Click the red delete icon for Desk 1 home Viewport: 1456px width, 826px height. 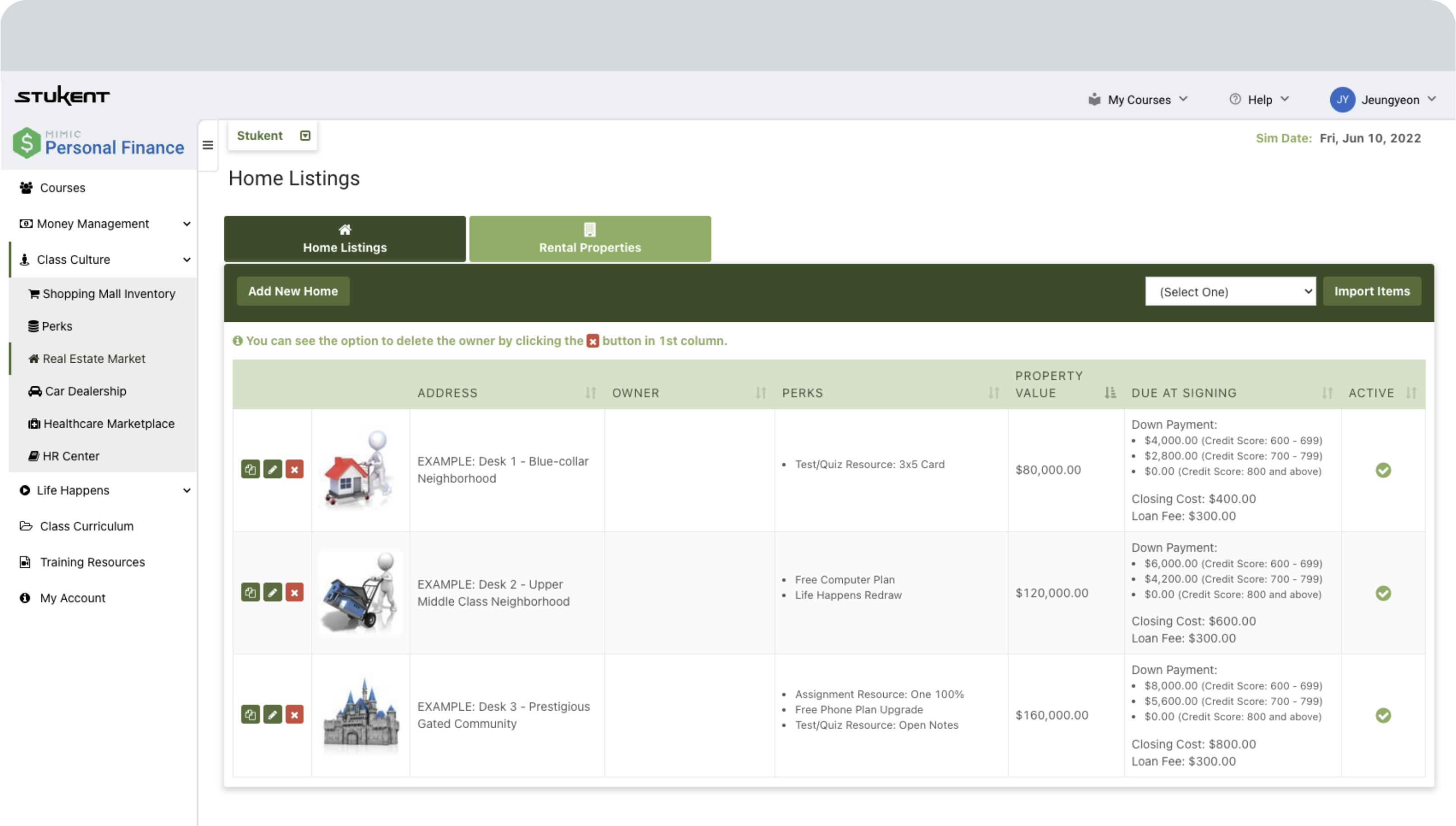pos(294,469)
